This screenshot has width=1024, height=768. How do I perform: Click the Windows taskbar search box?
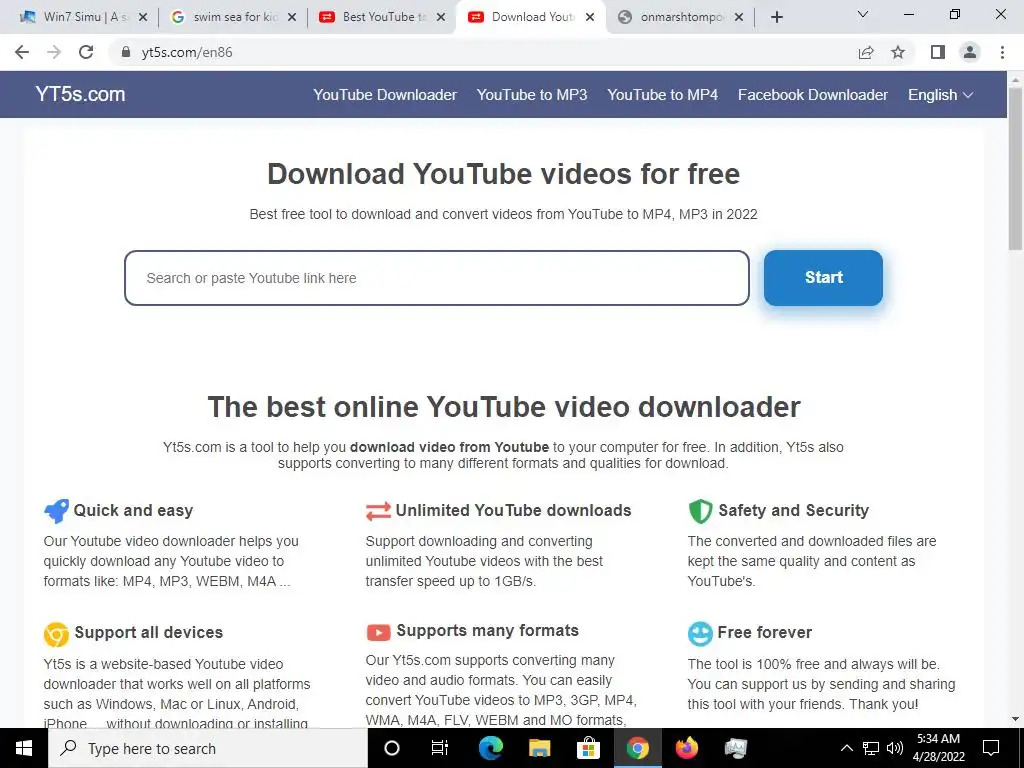pos(209,748)
